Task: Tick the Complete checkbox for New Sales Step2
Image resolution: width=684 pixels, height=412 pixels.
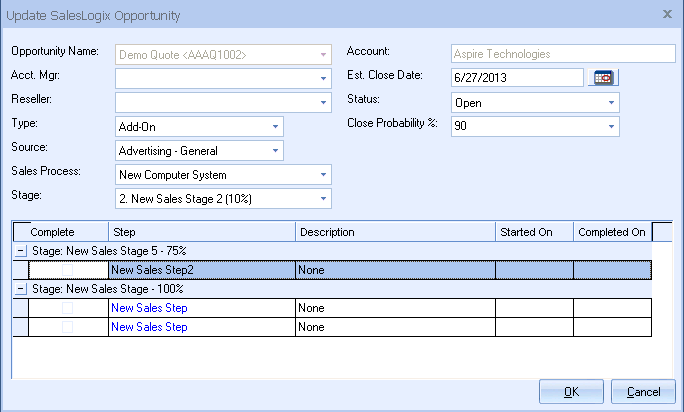Action: [x=68, y=270]
